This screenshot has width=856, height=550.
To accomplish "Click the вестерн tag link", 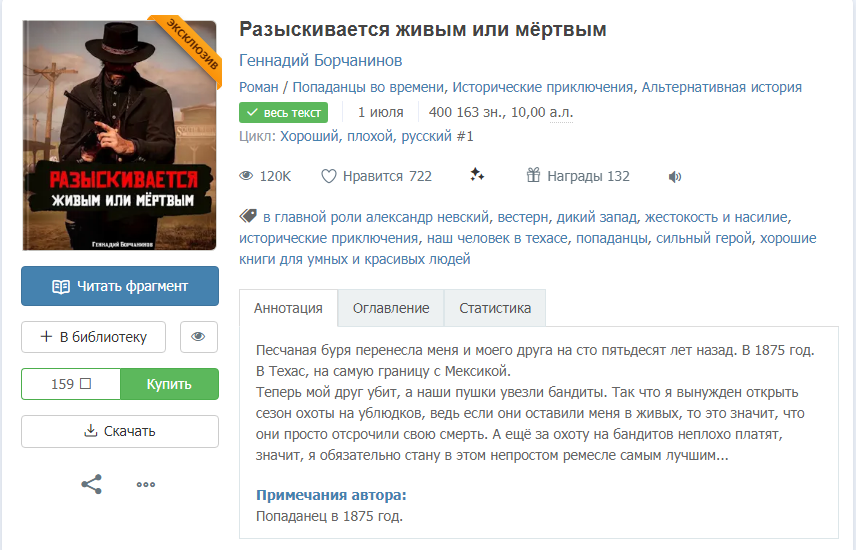I will 522,217.
